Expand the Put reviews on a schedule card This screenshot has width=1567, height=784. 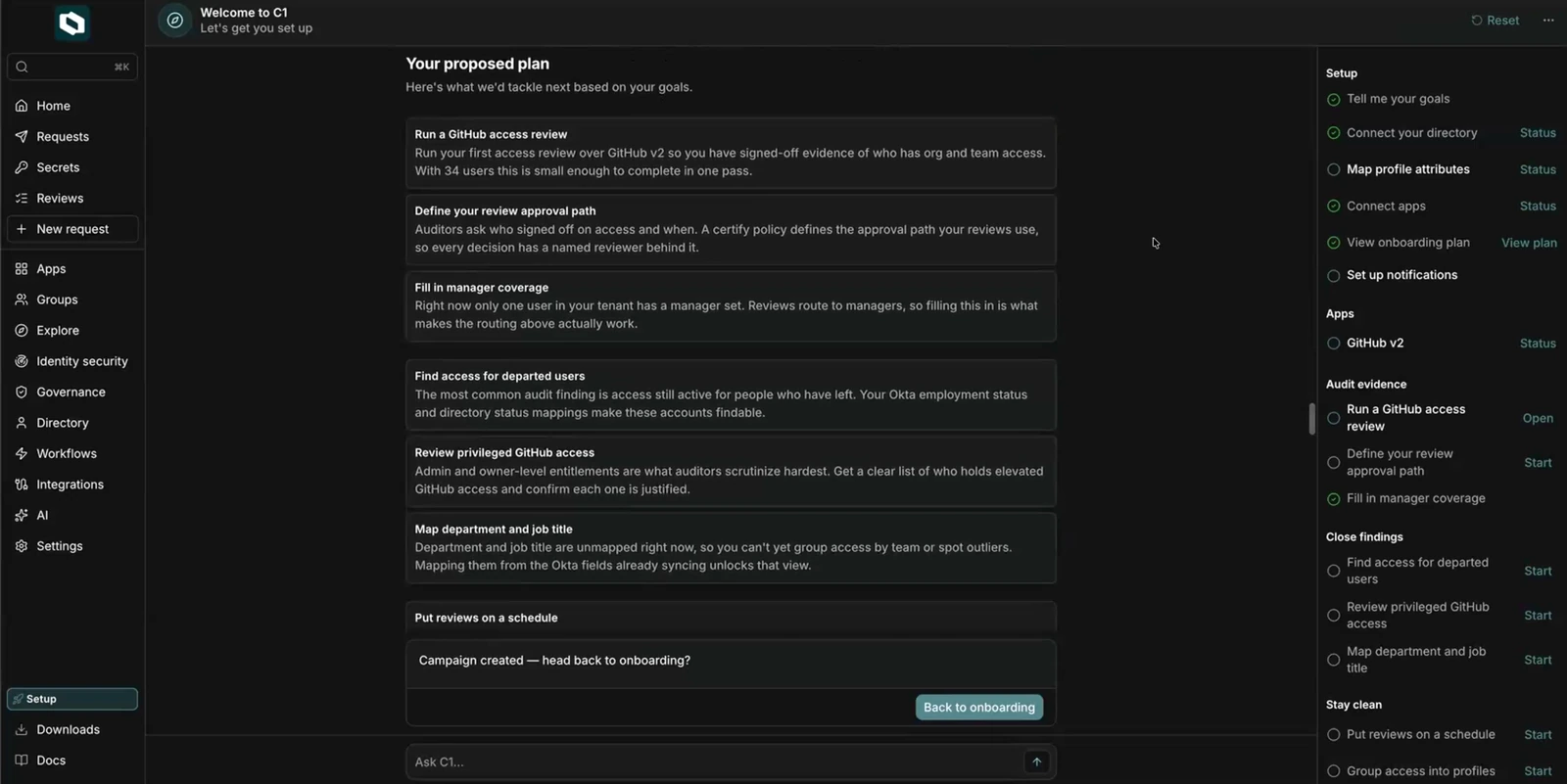coord(731,618)
